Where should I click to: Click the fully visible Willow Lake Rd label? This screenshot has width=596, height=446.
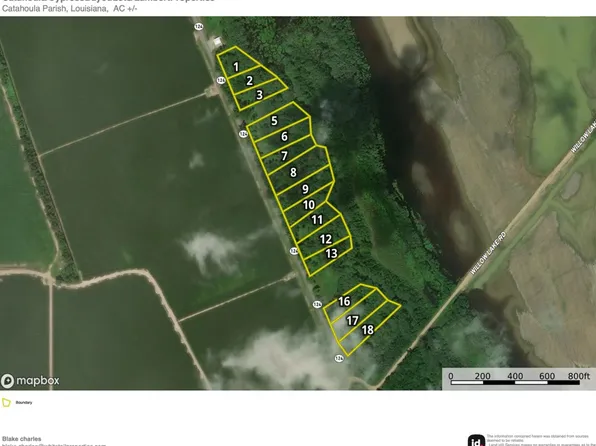click(x=488, y=253)
